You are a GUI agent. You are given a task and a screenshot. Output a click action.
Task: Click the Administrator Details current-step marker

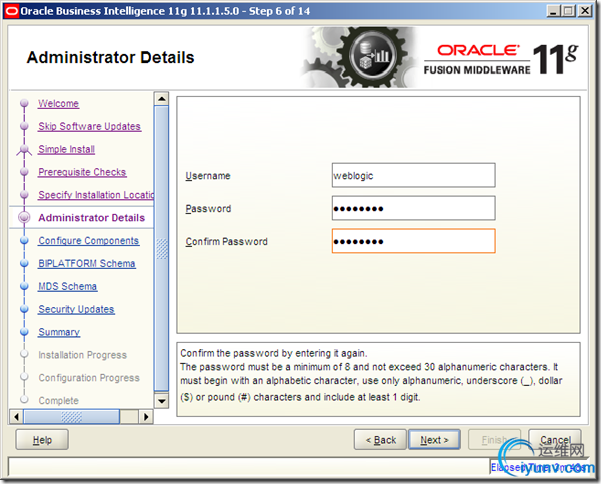(x=24, y=217)
